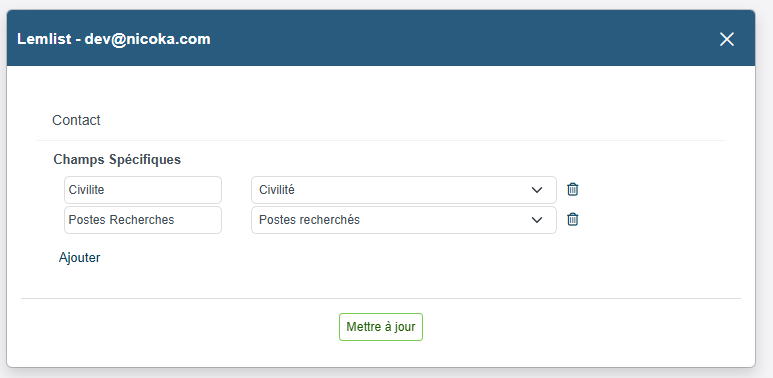Click the selected value text Postes recherchés
773x378 pixels.
coord(309,220)
